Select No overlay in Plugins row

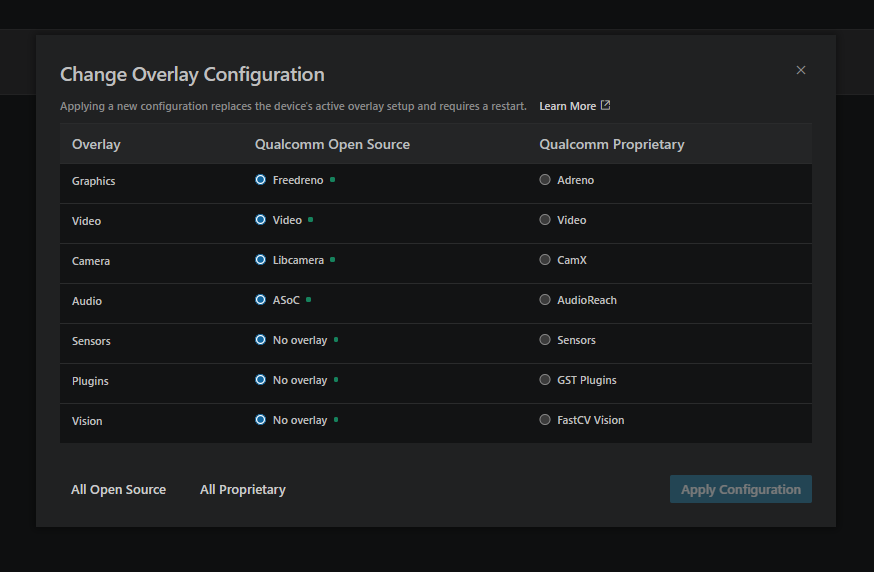pyautogui.click(x=260, y=380)
